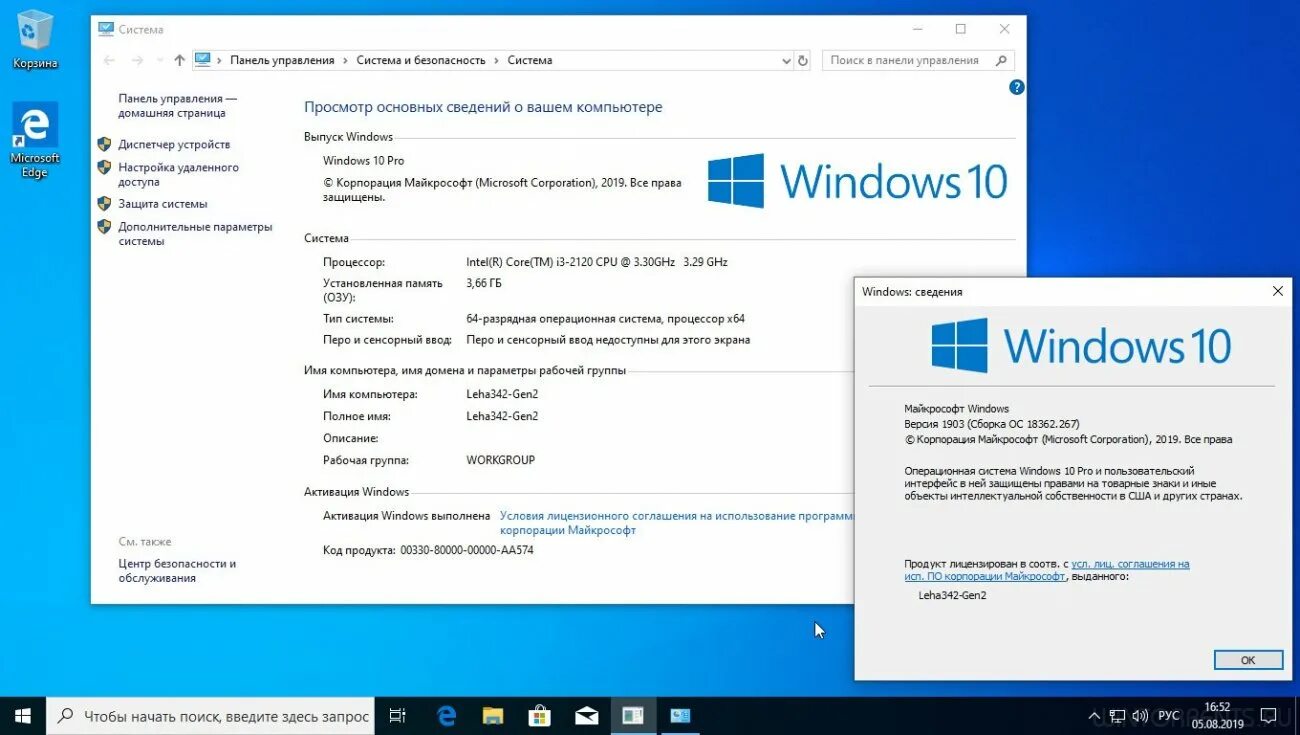
Task: Maximize the System window
Action: (x=960, y=29)
